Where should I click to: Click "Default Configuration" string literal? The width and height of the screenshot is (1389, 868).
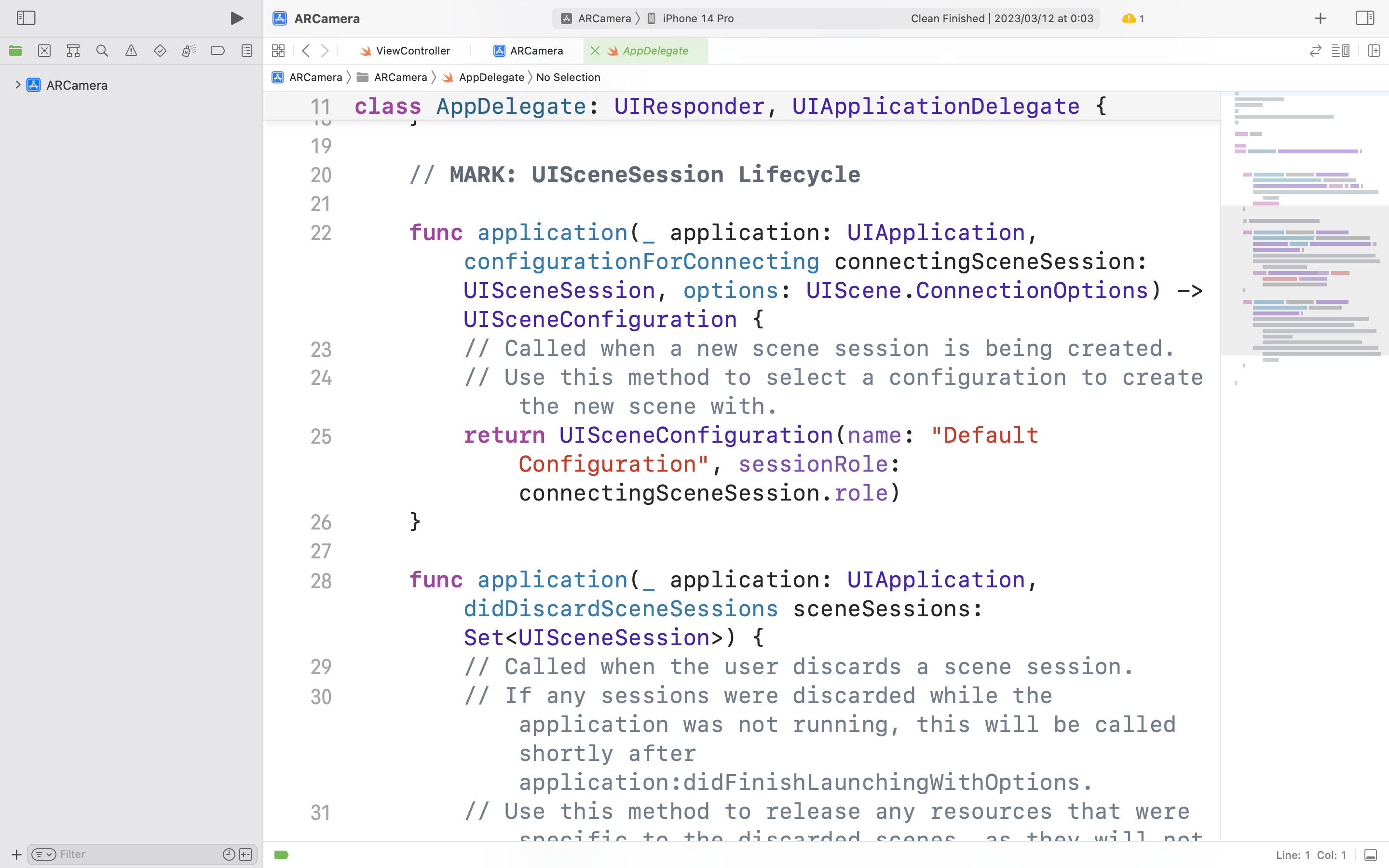coord(779,449)
